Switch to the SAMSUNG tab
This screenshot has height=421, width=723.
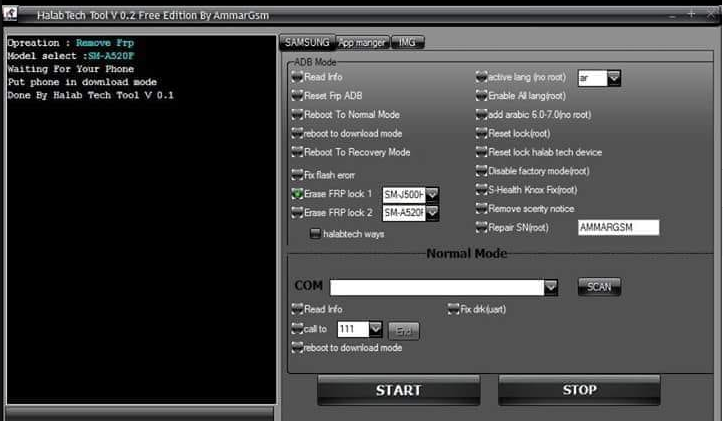pyautogui.click(x=307, y=42)
